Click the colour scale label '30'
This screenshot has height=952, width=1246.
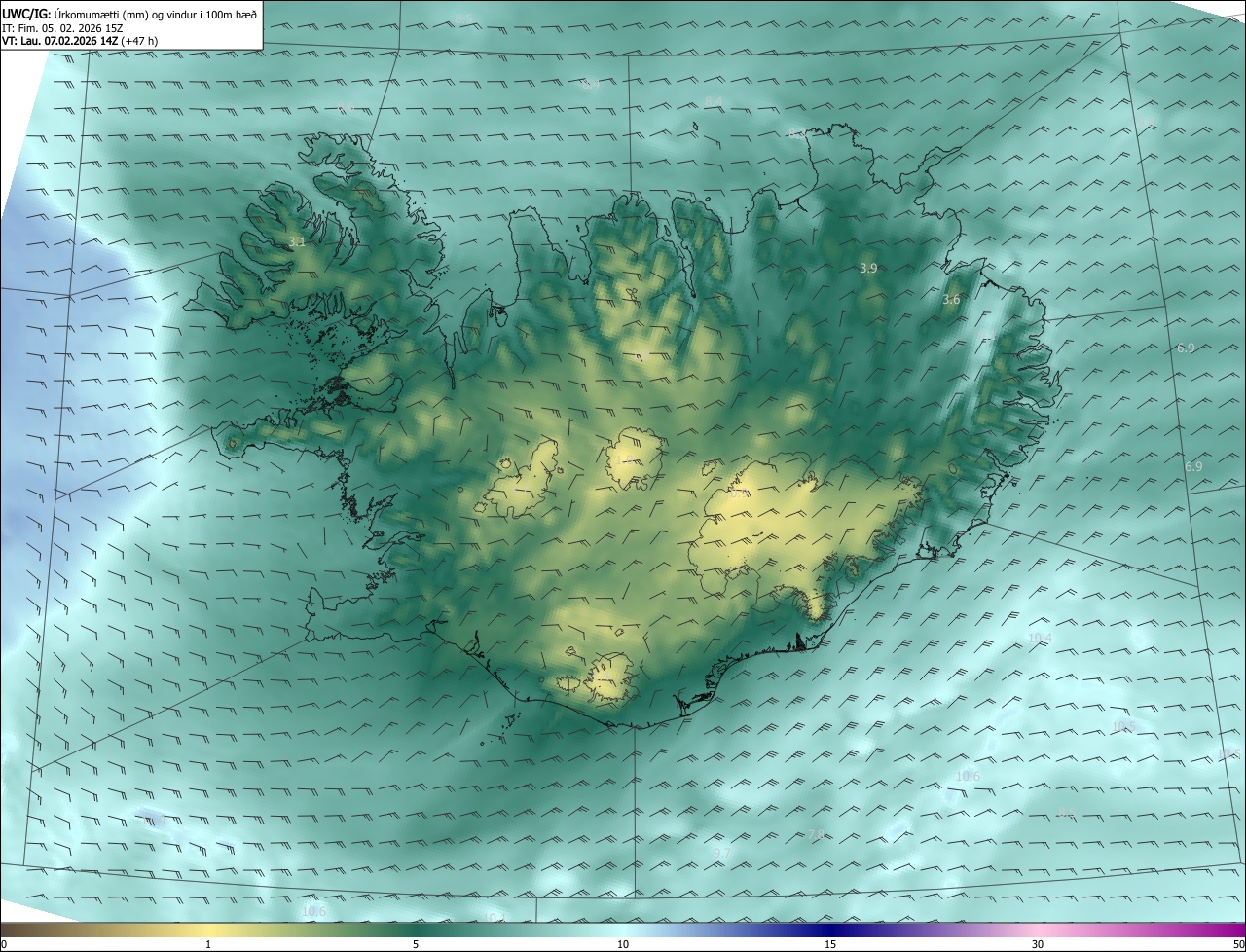coord(1038,944)
